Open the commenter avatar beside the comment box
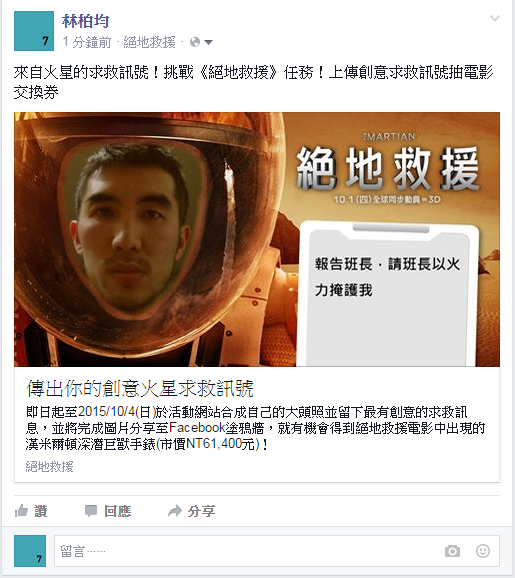The width and height of the screenshot is (515, 578). [30, 551]
